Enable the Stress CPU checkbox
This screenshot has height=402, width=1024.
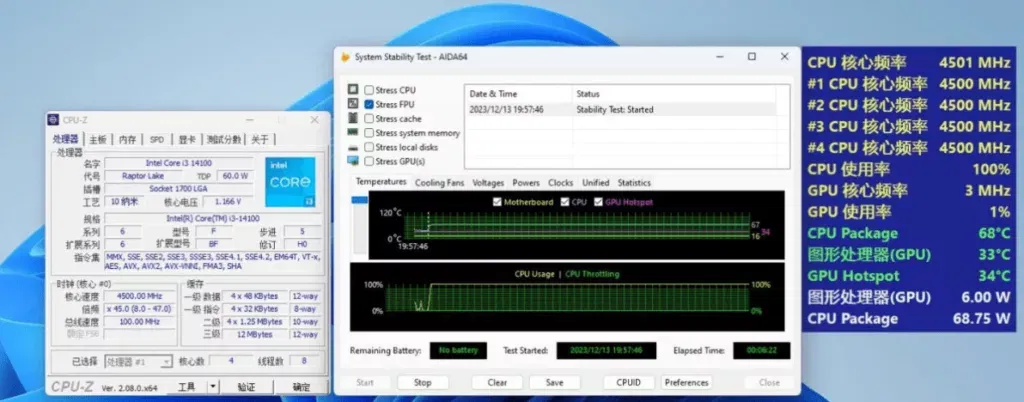pos(369,90)
